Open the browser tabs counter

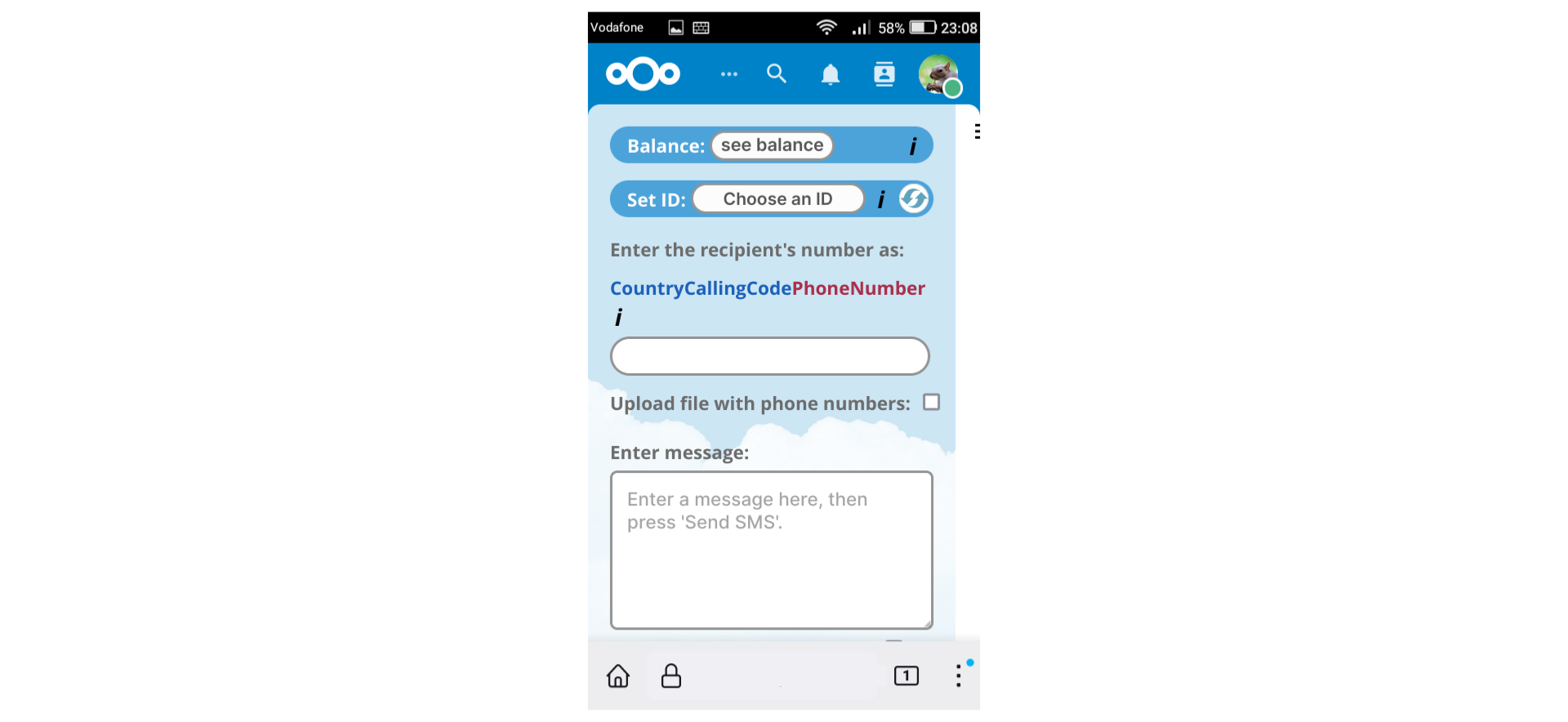click(906, 675)
